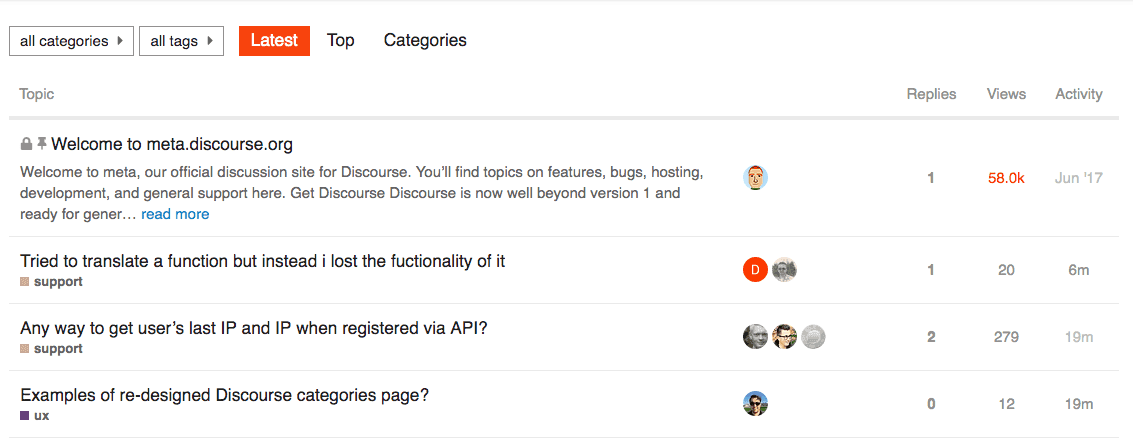Open the all tags dropdown
This screenshot has height=441, width=1133.
tap(181, 41)
